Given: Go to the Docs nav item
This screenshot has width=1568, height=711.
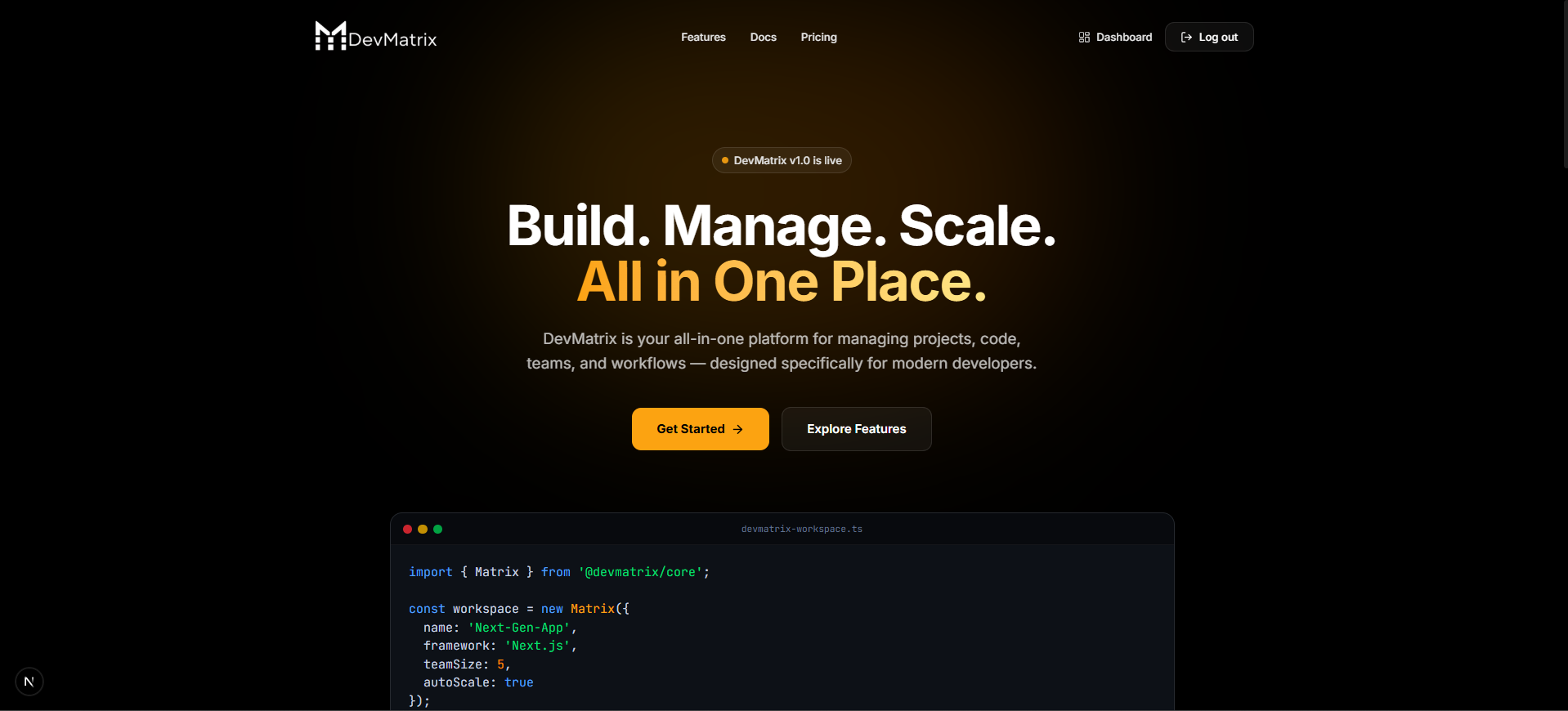Looking at the screenshot, I should (x=764, y=38).
